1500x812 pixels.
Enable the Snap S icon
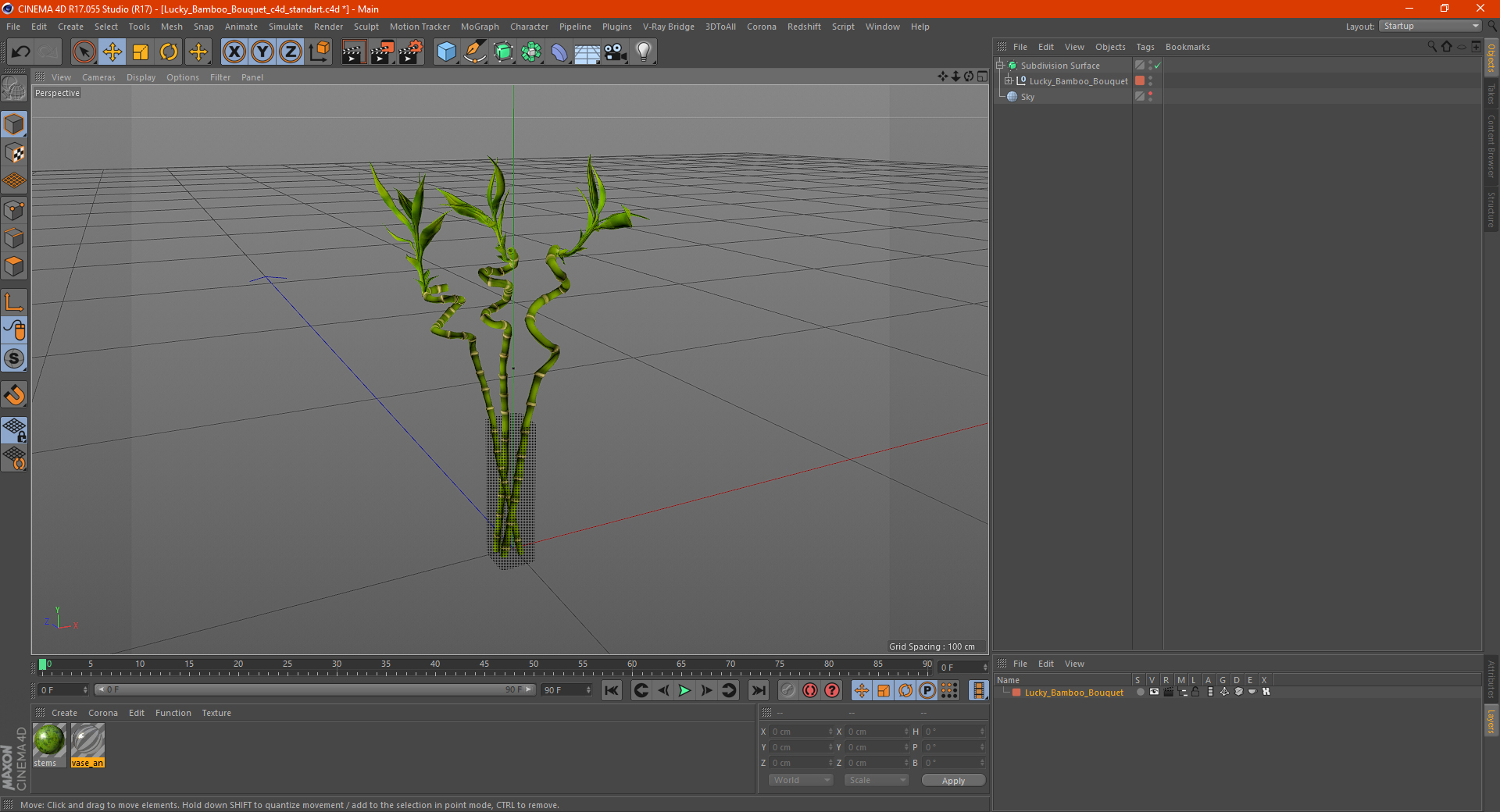(x=14, y=359)
